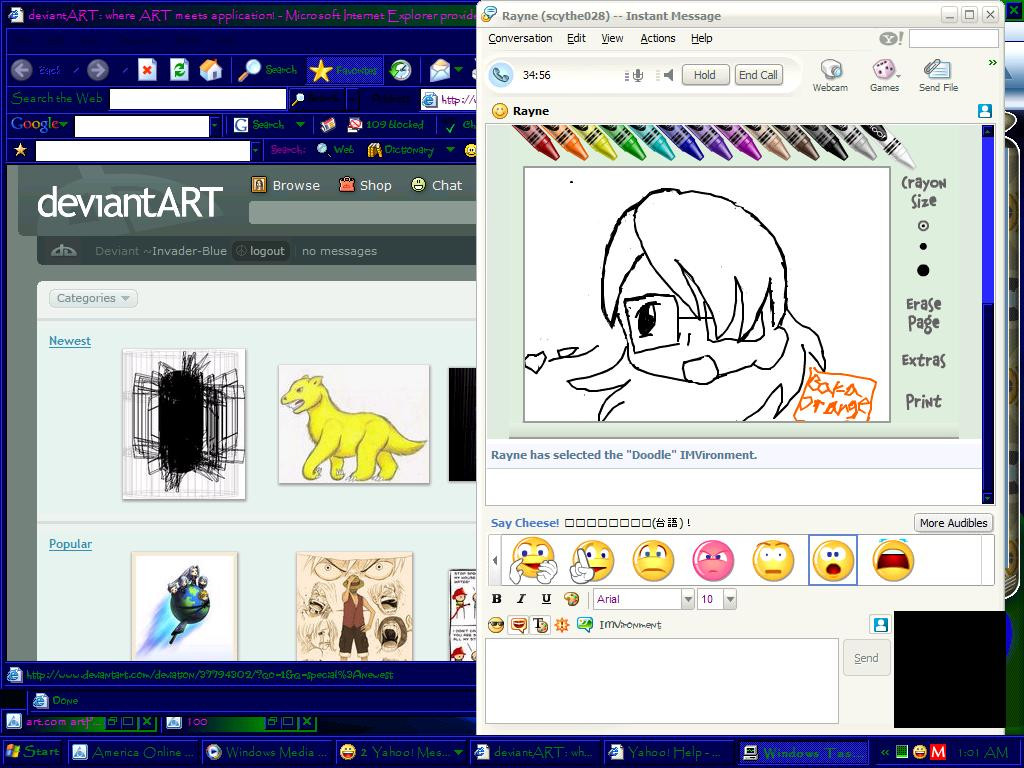Click the Send File paperclip icon

coord(938,75)
